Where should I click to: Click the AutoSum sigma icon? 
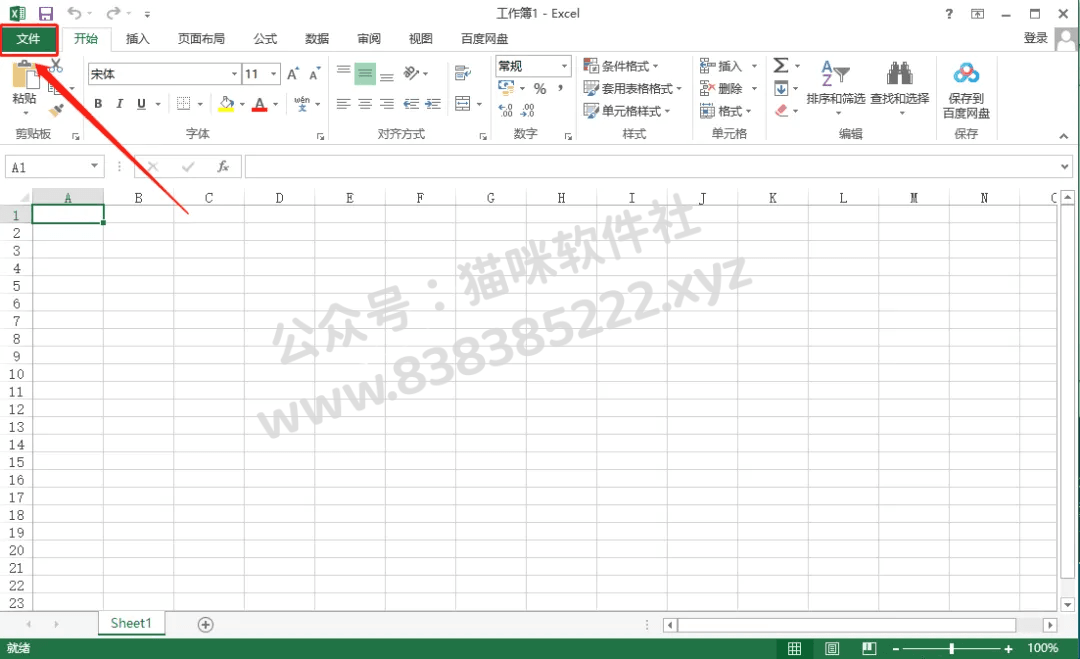click(780, 65)
